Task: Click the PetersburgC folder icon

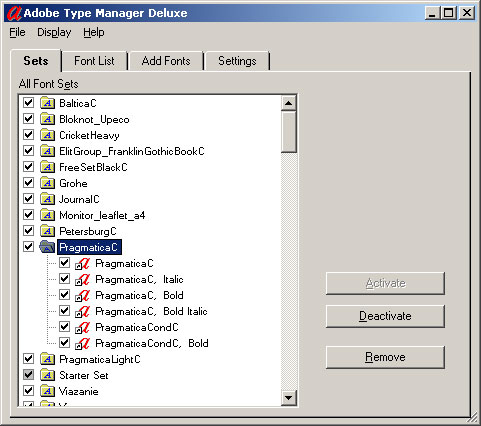Action: point(47,231)
